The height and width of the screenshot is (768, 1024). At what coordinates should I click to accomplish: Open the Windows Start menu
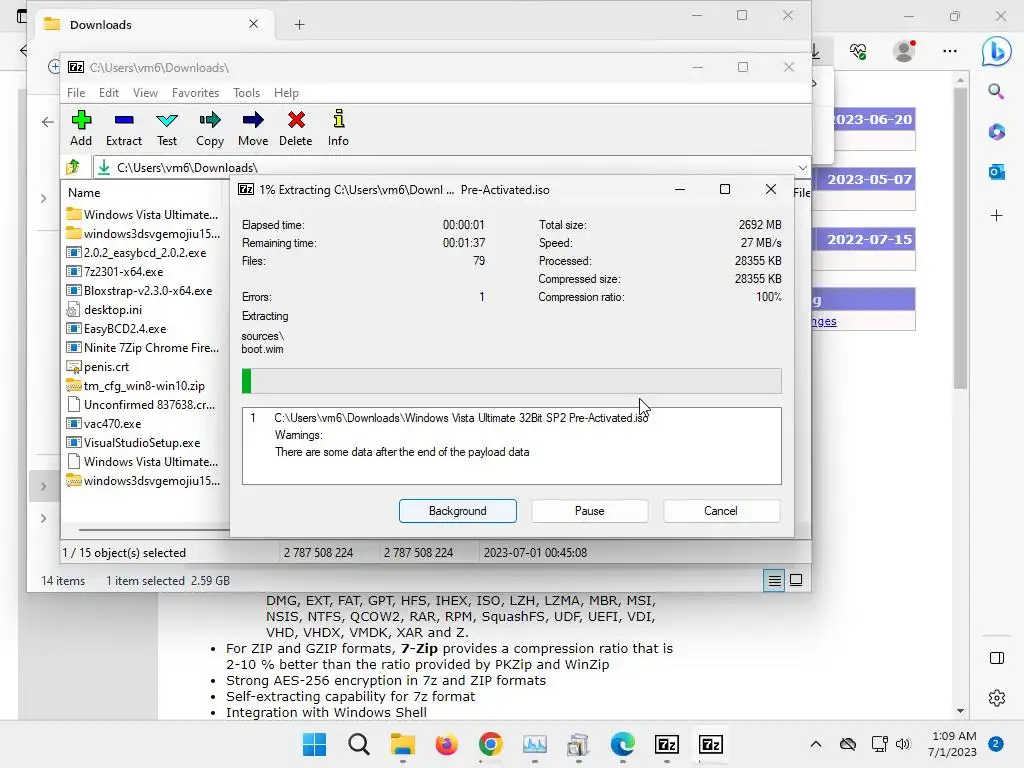[315, 744]
